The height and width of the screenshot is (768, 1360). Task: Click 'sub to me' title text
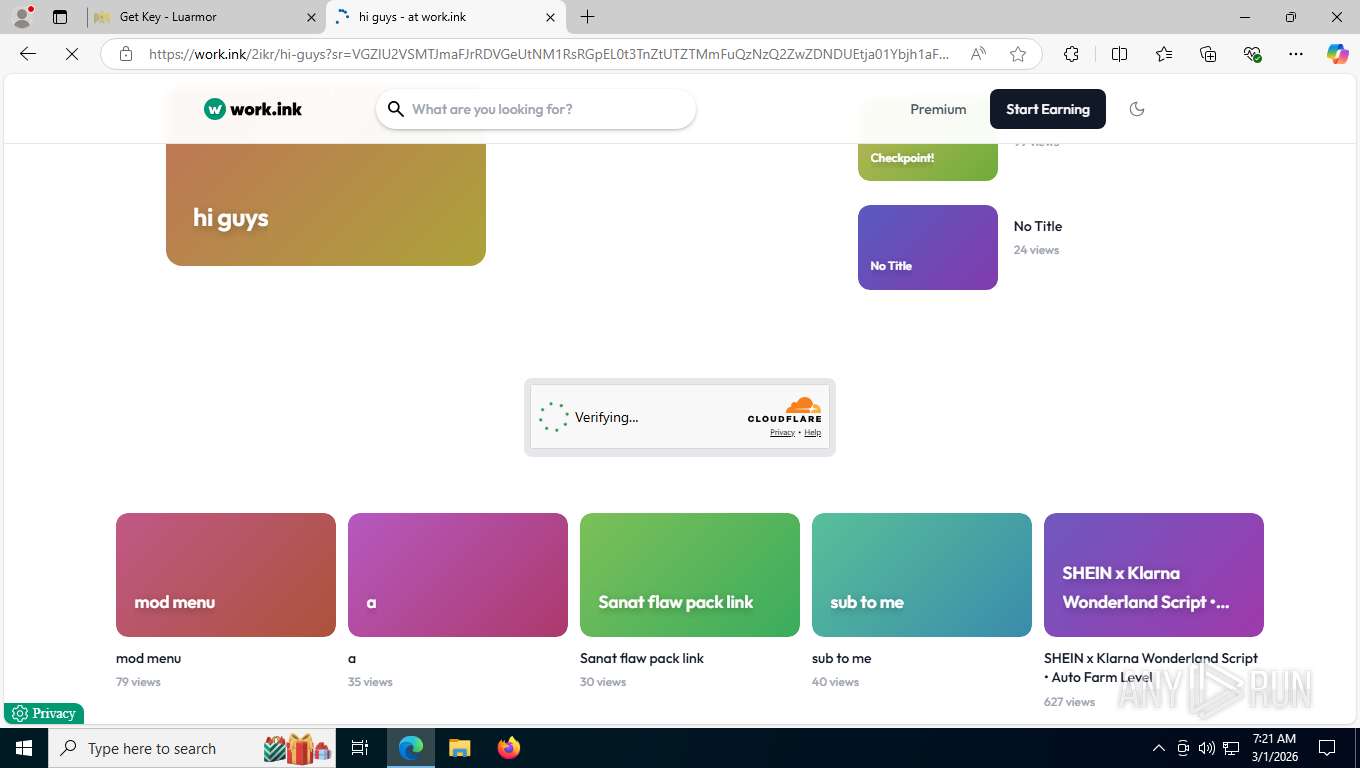841,658
